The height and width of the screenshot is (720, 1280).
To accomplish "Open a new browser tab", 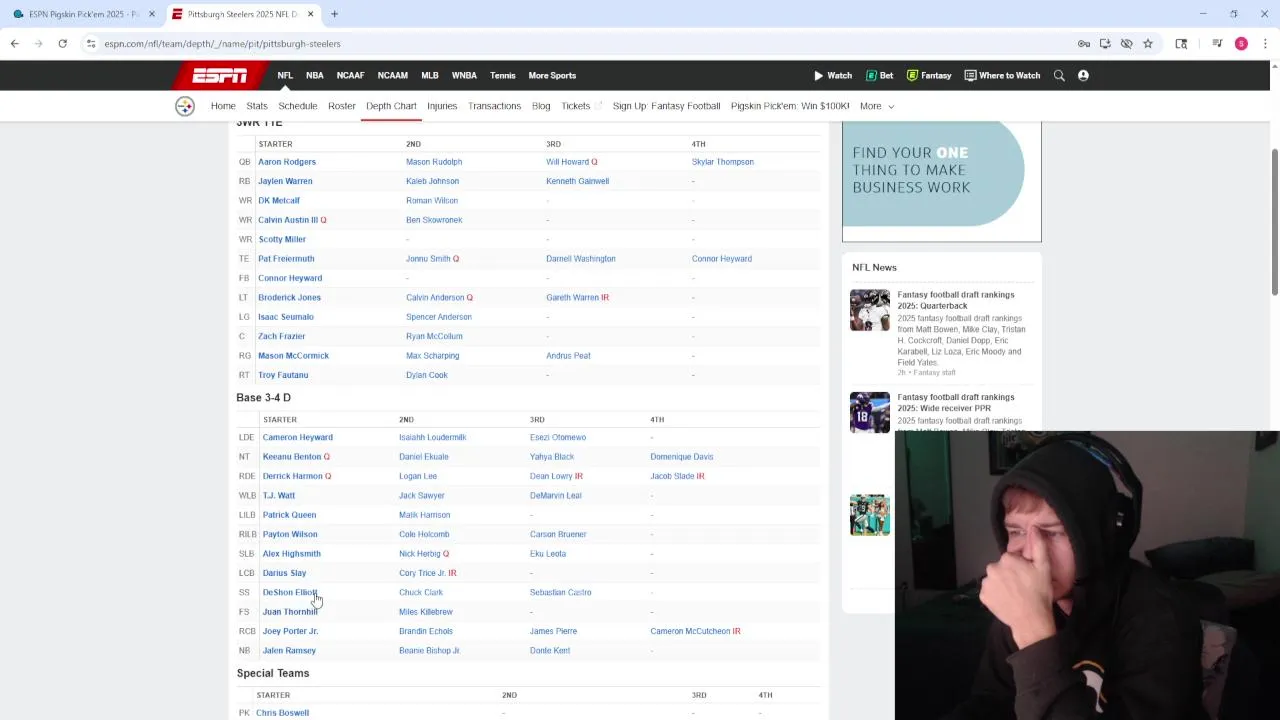I will point(334,14).
